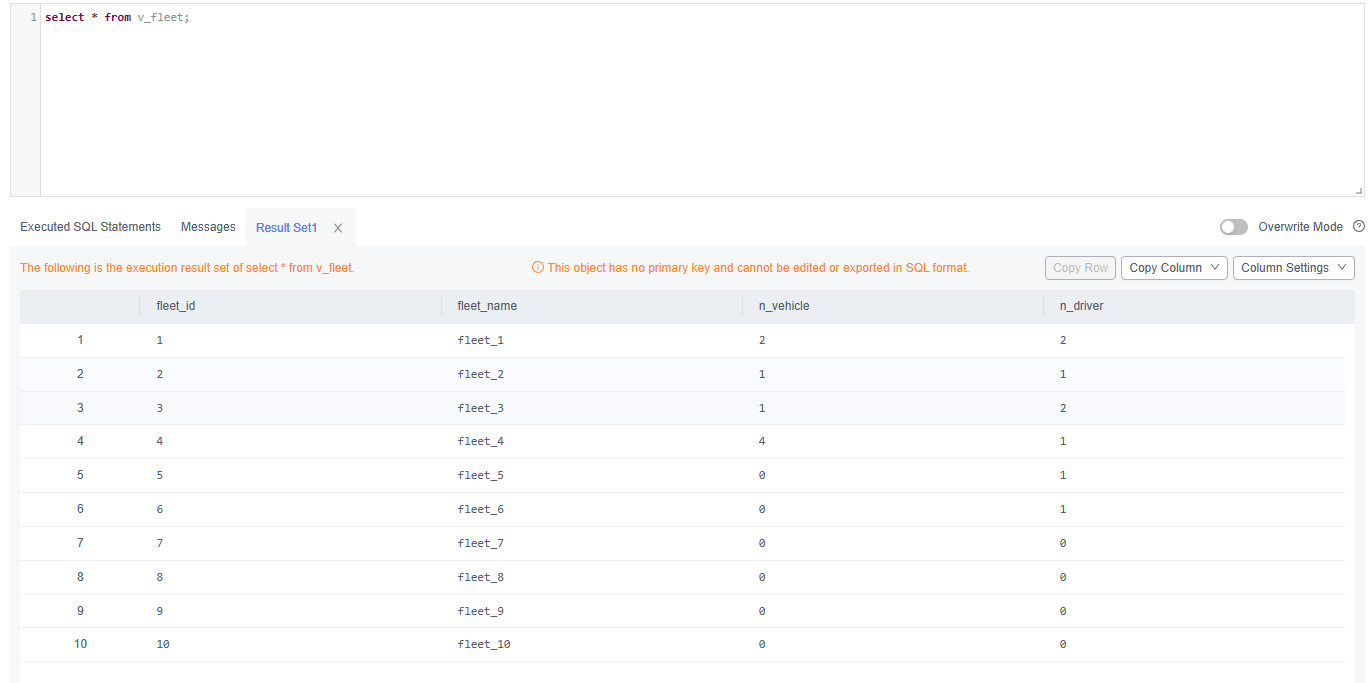Click line number 1 in editor gutter
The image size is (1372, 683).
[33, 18]
